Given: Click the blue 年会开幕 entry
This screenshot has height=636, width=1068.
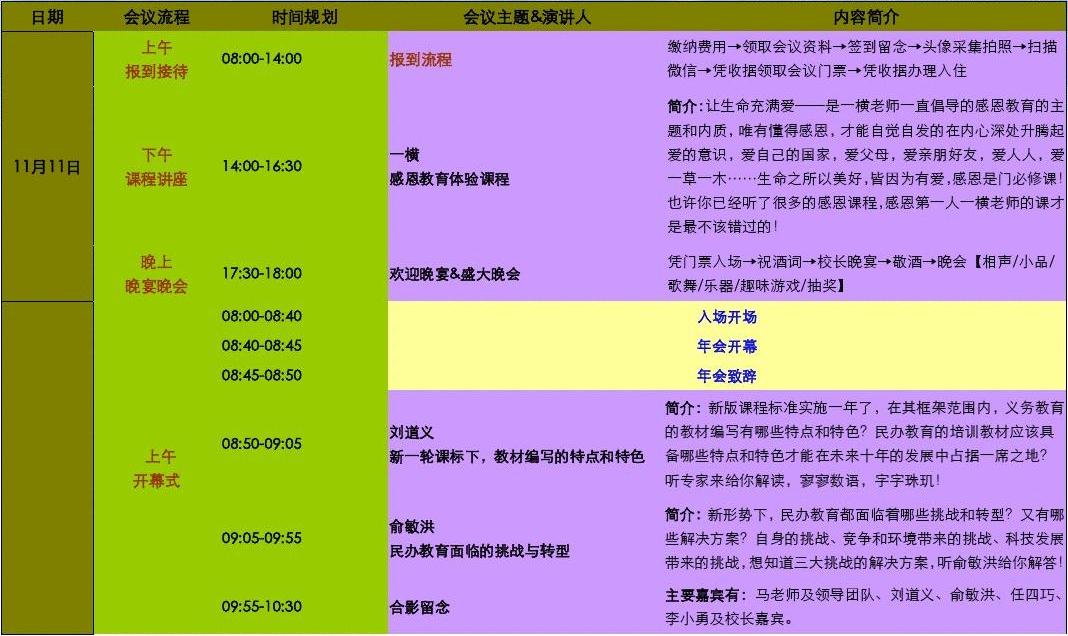Looking at the screenshot, I should 727,346.
